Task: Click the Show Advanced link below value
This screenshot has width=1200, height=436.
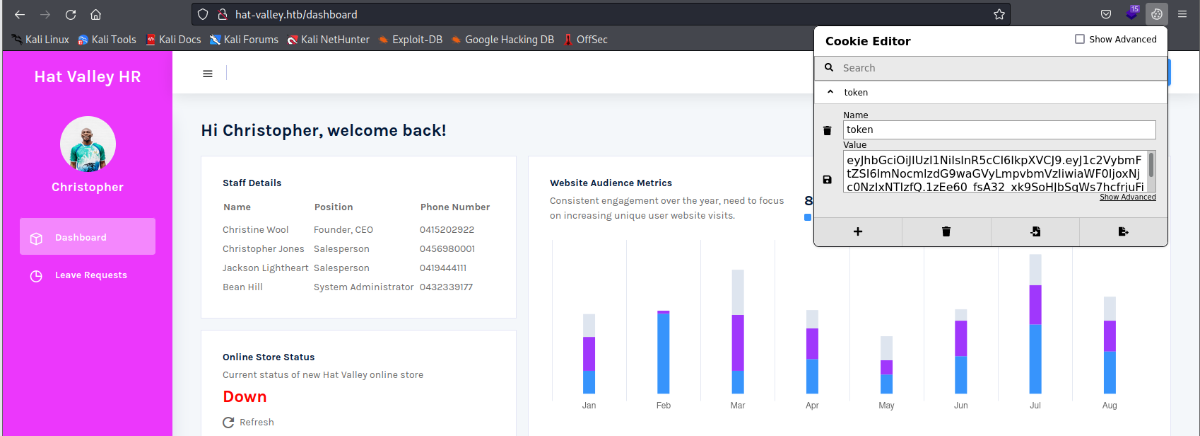Action: 1127,197
